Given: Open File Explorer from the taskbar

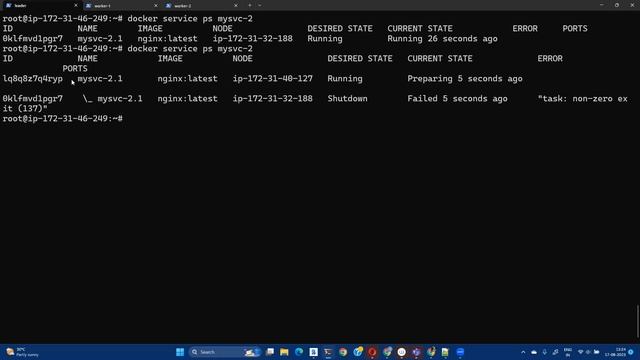Looking at the screenshot, I should [x=284, y=352].
